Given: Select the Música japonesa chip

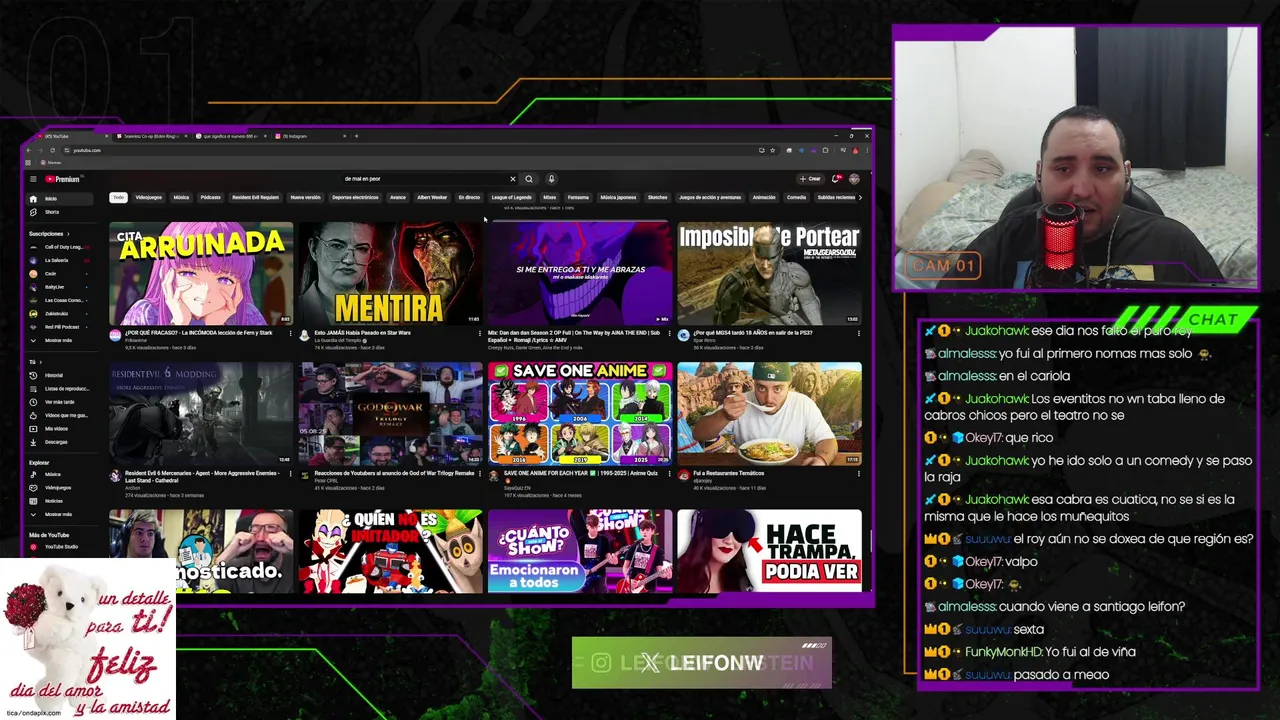Looking at the screenshot, I should coord(618,197).
